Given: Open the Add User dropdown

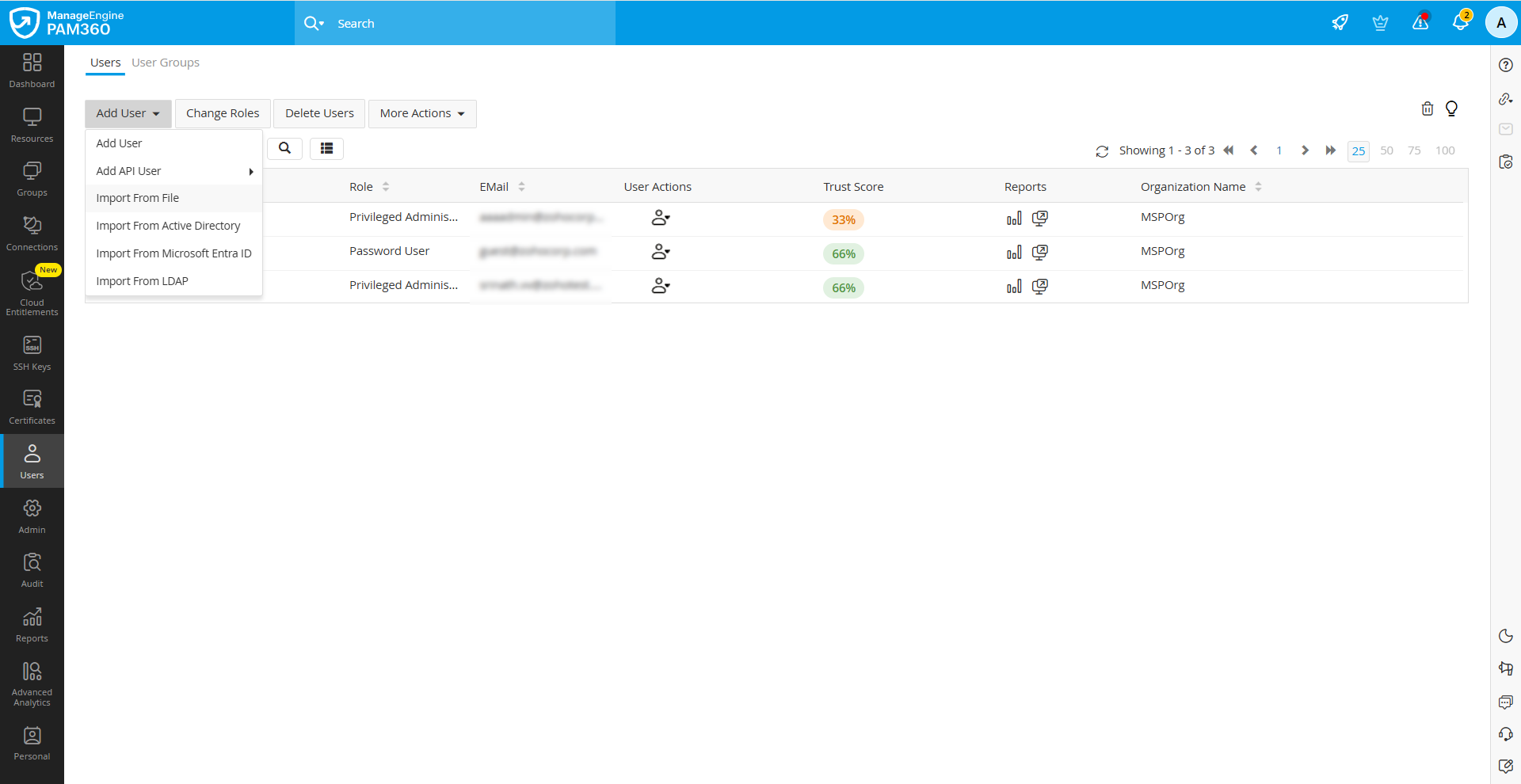Looking at the screenshot, I should (x=127, y=113).
